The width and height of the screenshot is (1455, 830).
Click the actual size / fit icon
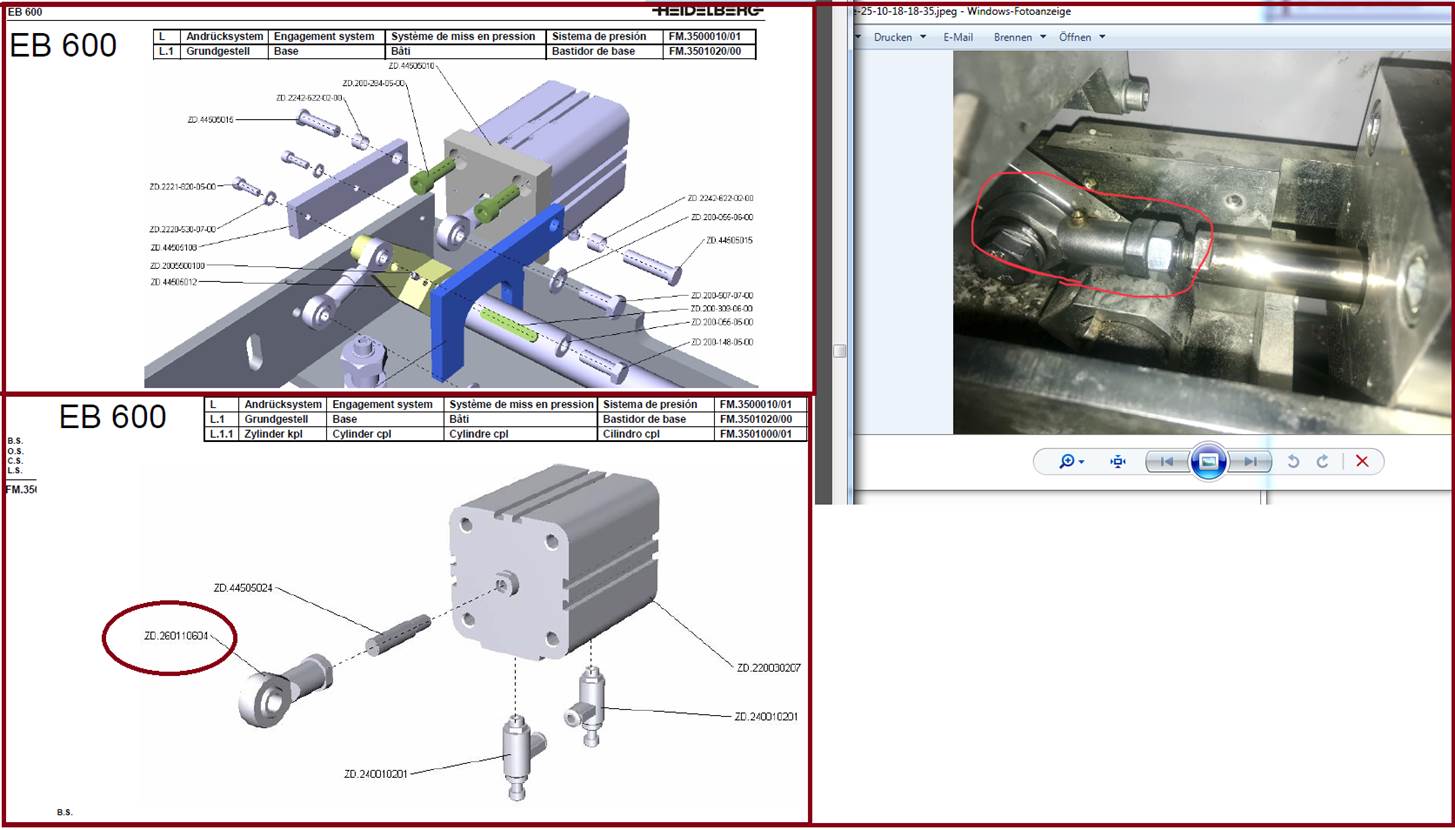(1118, 461)
